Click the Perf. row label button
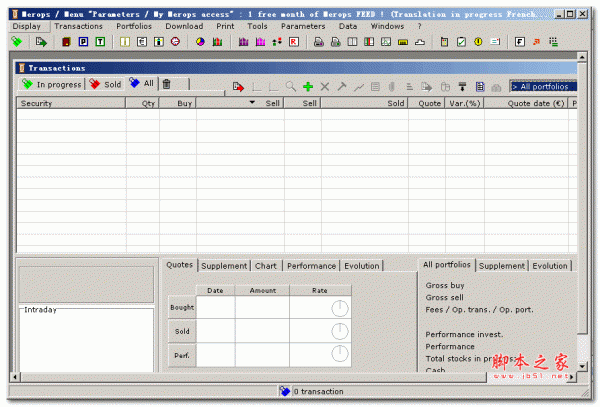This screenshot has width=600, height=407. [x=182, y=355]
